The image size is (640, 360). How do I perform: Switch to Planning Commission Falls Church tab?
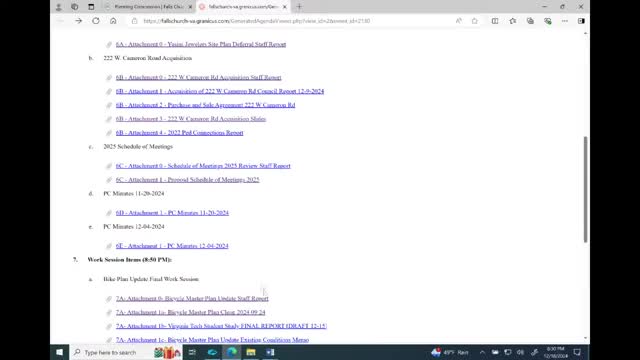(148, 7)
